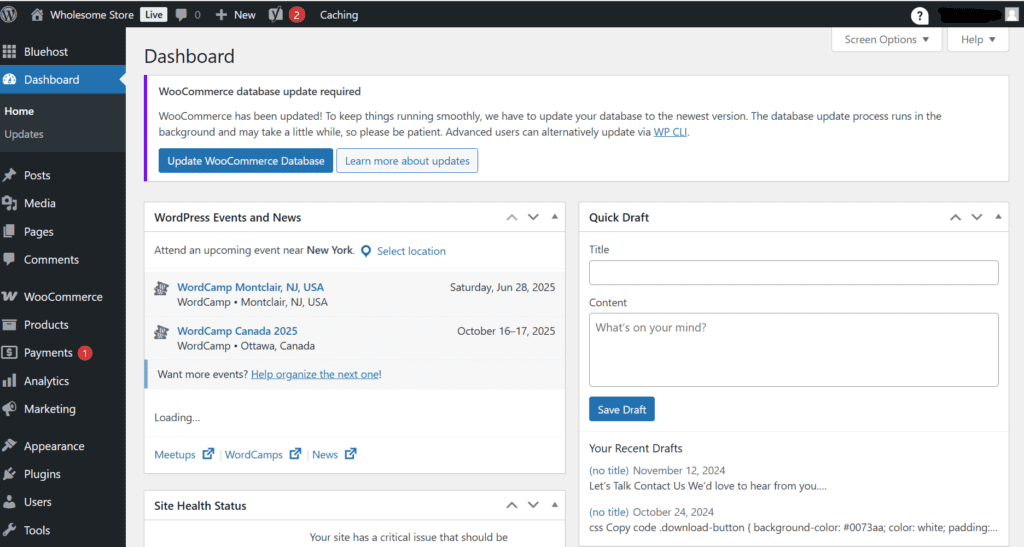Click Help organize the next one link
Screen dimensions: 1024x547
tap(315, 374)
